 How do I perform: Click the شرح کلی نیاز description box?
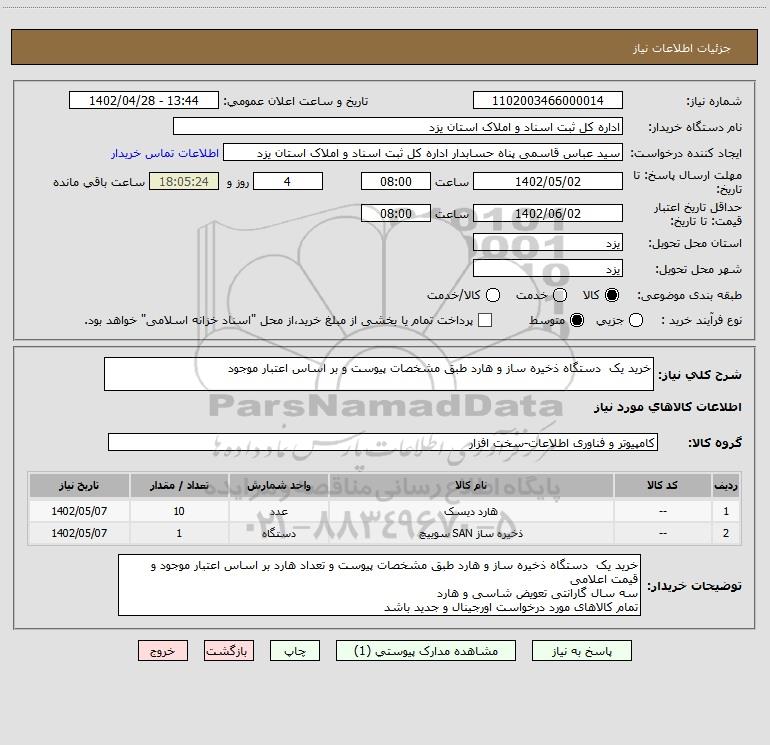point(379,374)
